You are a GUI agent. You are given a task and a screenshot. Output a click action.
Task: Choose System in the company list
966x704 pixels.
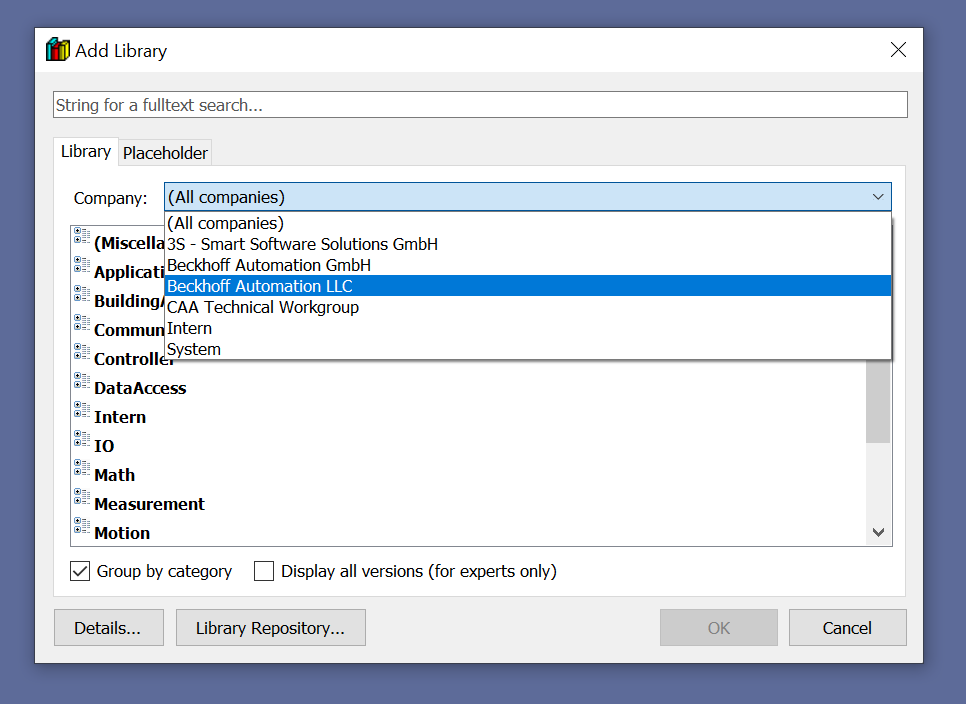click(528, 349)
